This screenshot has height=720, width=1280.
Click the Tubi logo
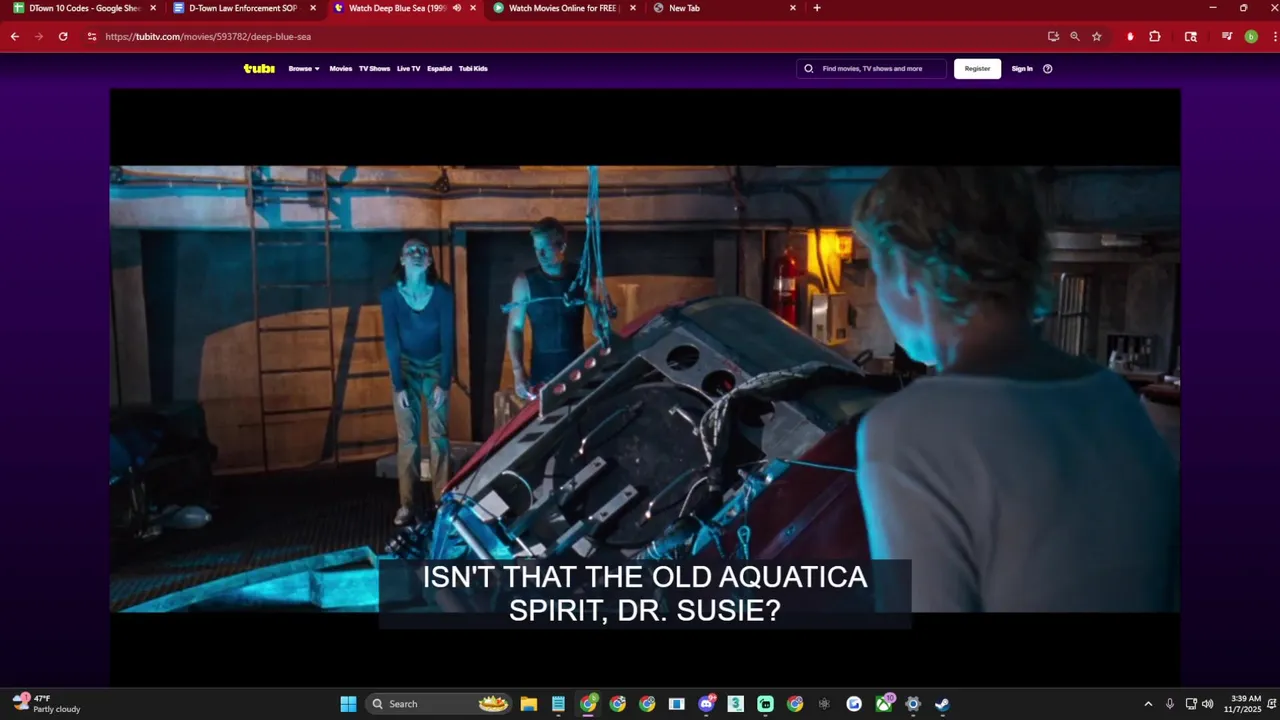259,69
